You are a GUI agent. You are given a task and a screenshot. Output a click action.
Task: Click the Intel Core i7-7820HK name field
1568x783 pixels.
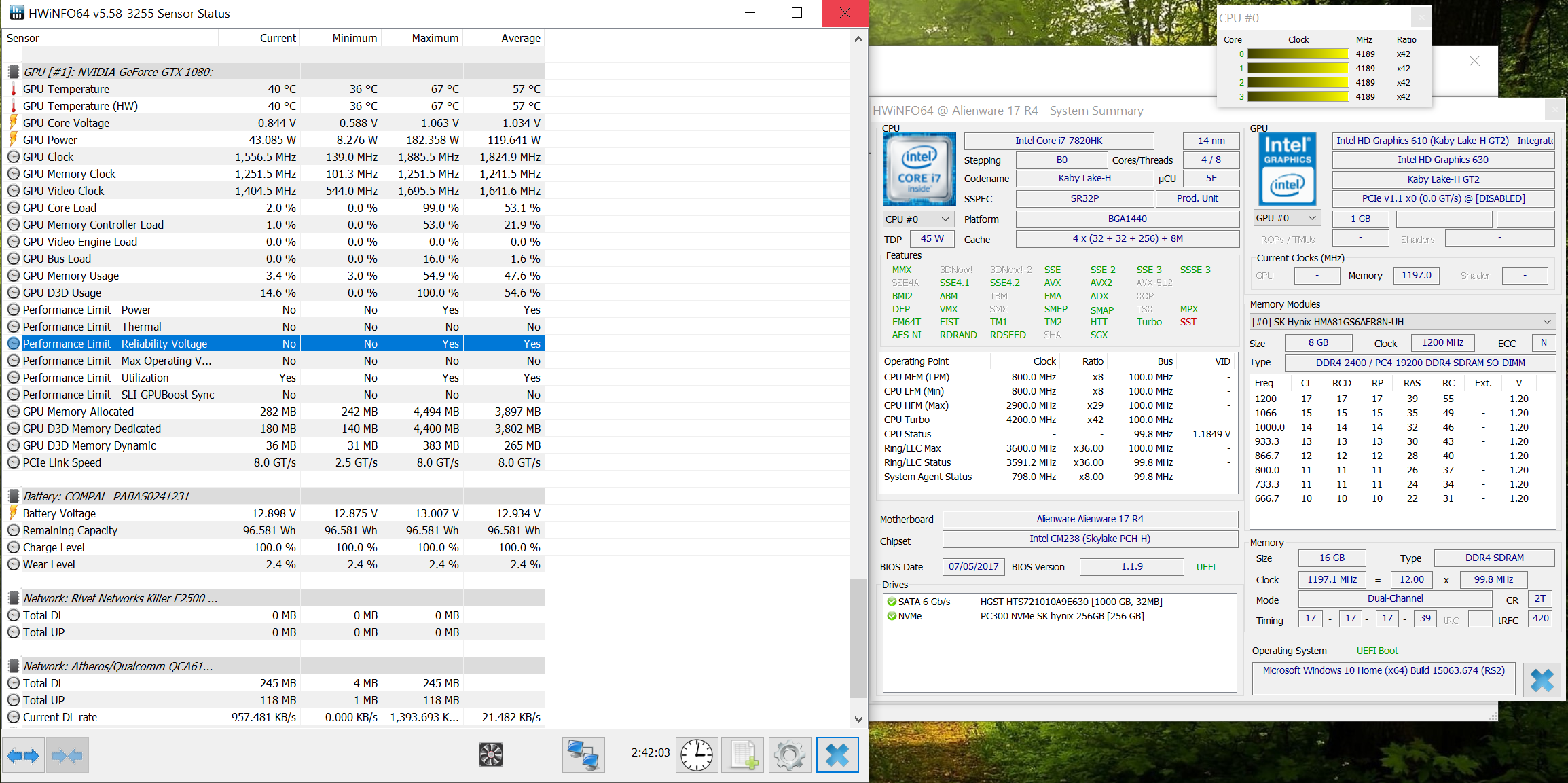[x=1059, y=141]
